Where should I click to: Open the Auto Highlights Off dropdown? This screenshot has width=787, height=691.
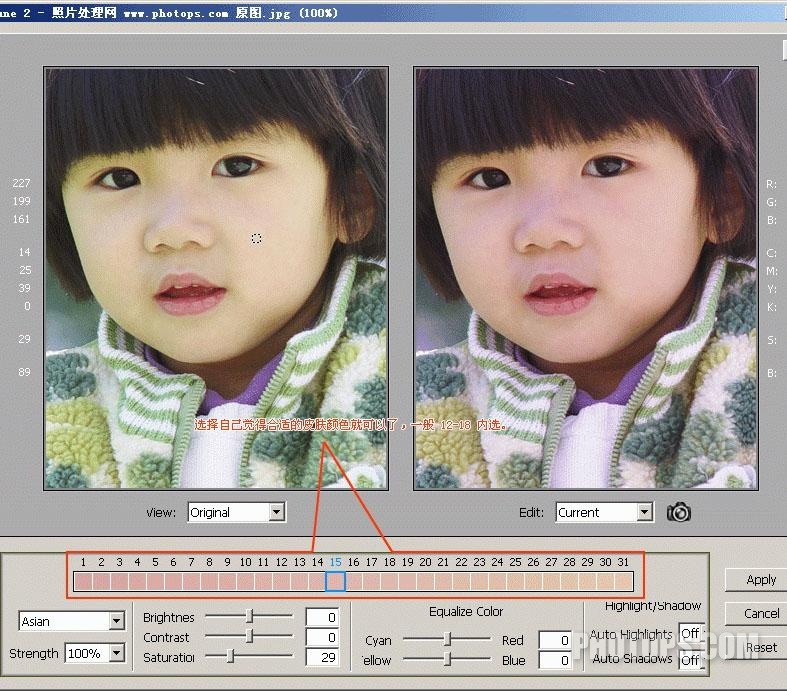[692, 634]
